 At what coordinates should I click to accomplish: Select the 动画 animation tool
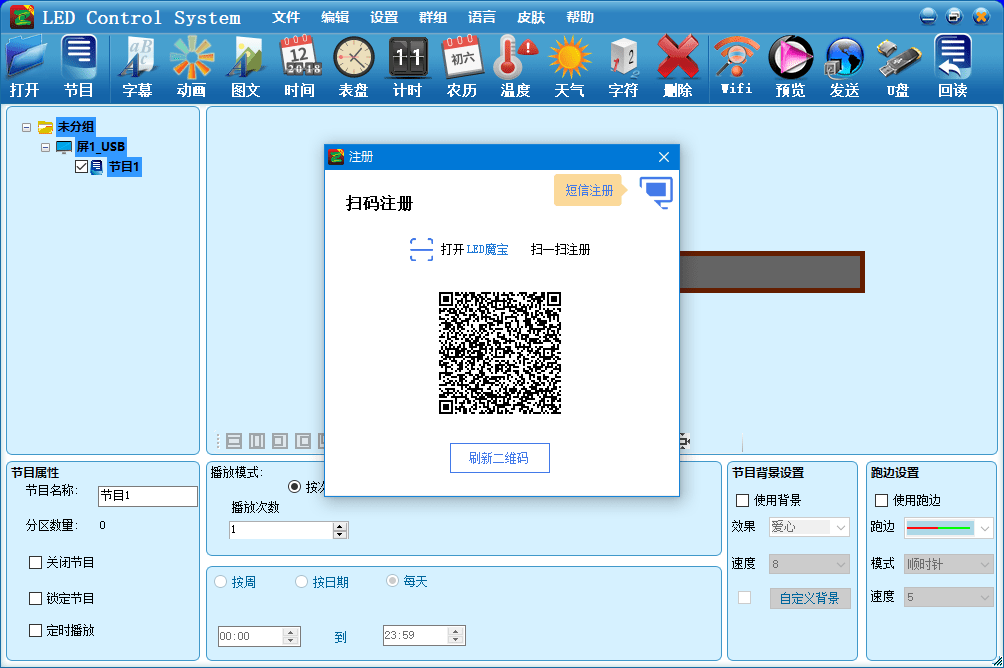pos(190,65)
